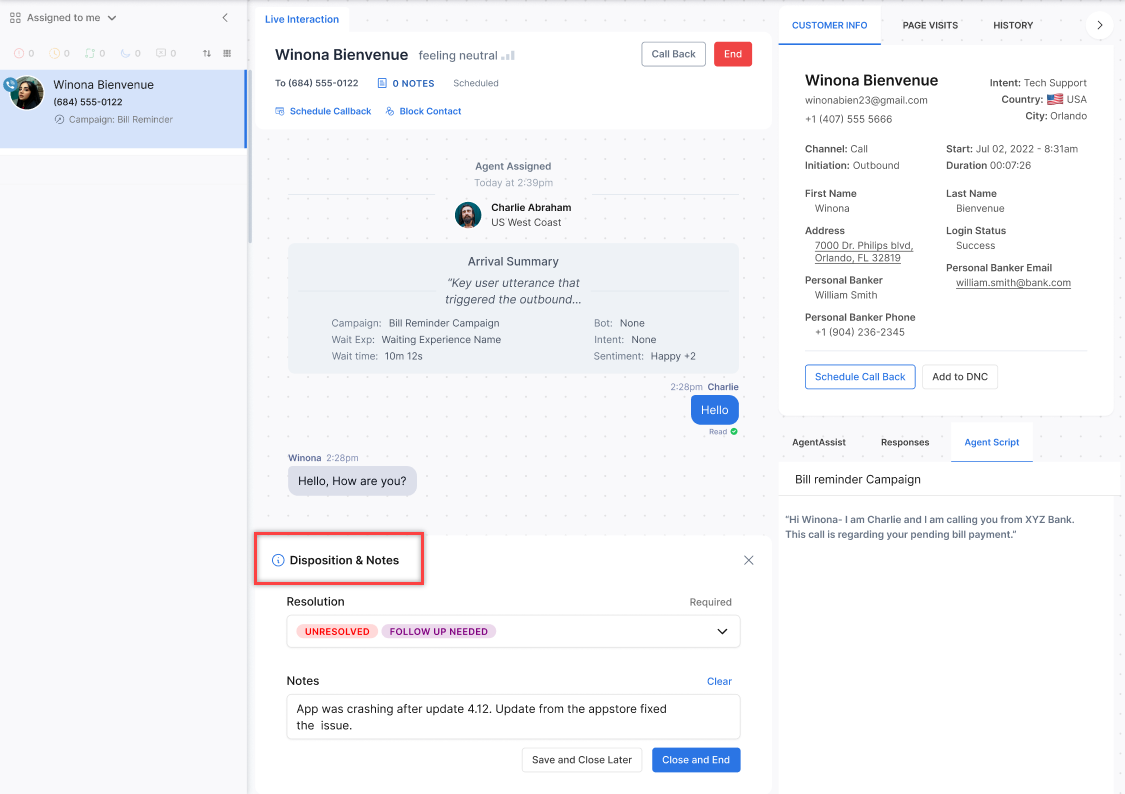Viewport: 1125px width, 794px height.
Task: Close the Disposition & Notes panel
Action: point(748,560)
